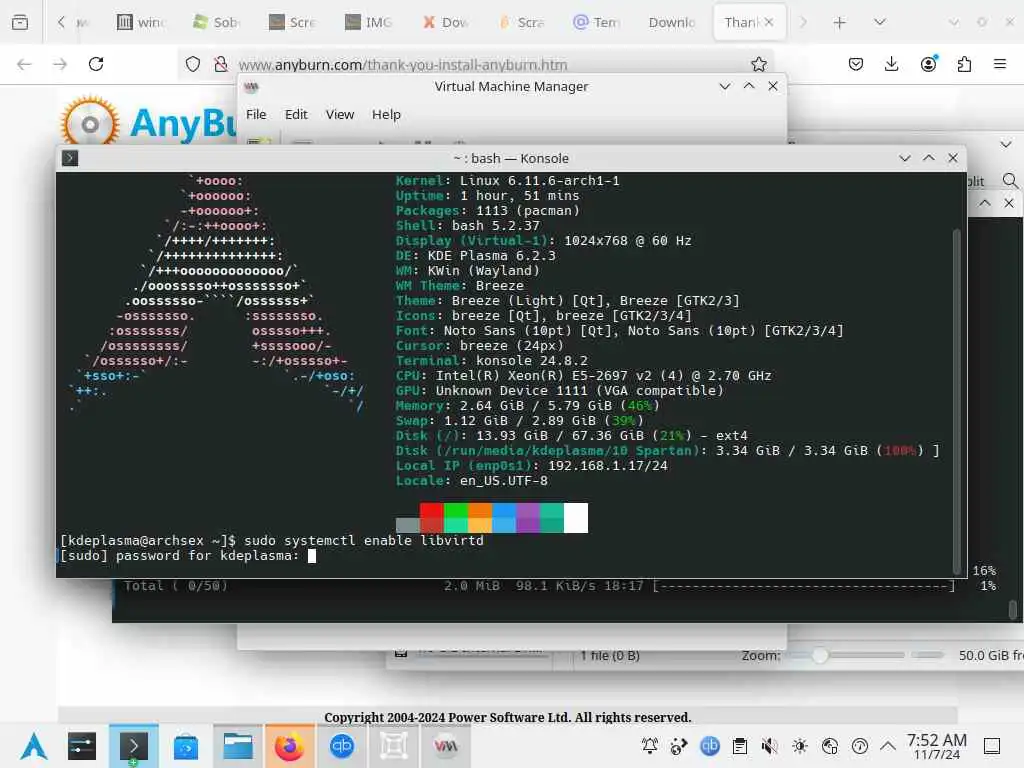Expand the background window's top-right chevron

tap(1006, 144)
